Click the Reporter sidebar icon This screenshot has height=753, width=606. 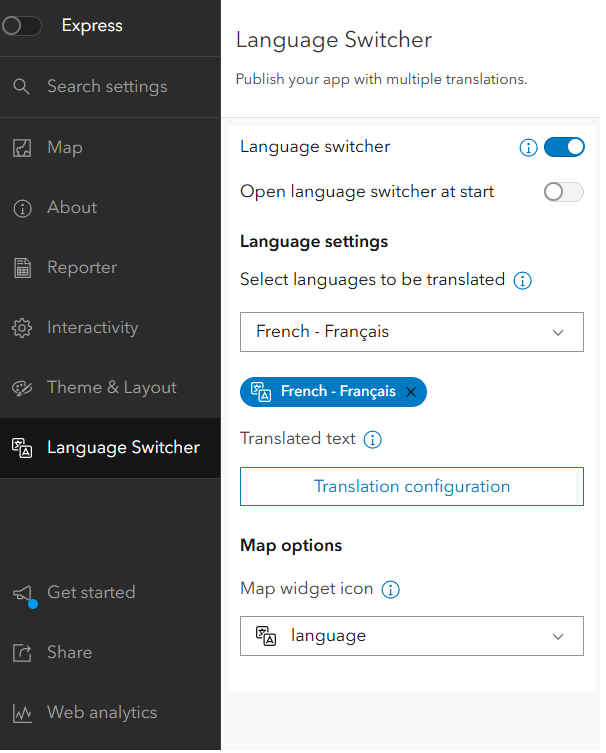(22, 267)
